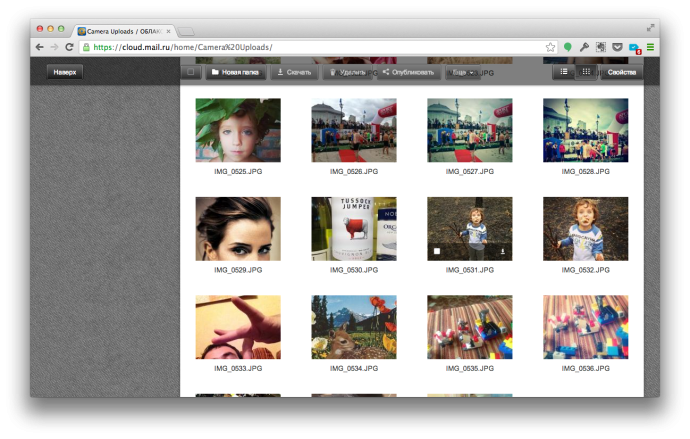Image resolution: width=690 pixels, height=439 pixels.
Task: Open the IMG_0529.JPG thumbnail
Action: pos(238,229)
